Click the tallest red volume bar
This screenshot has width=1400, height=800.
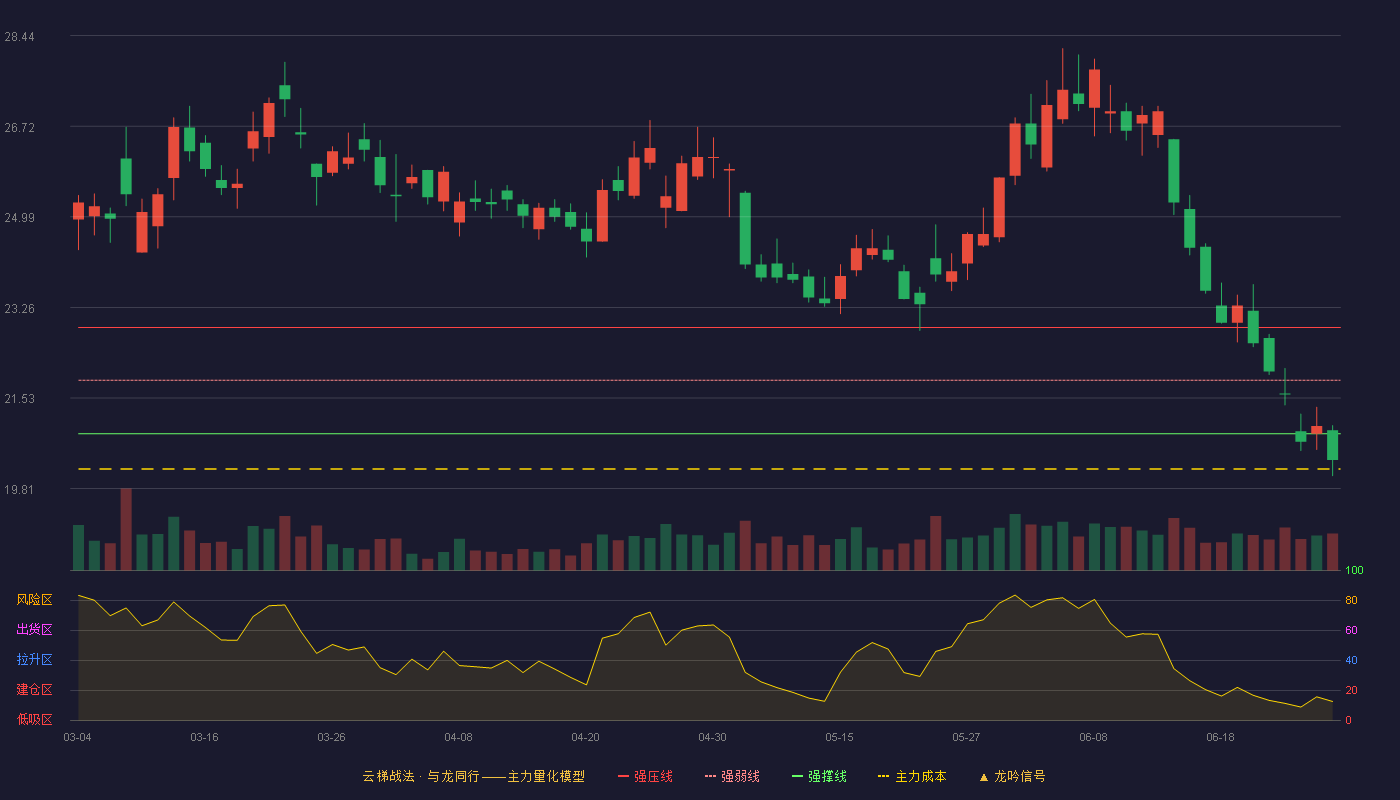pos(126,529)
